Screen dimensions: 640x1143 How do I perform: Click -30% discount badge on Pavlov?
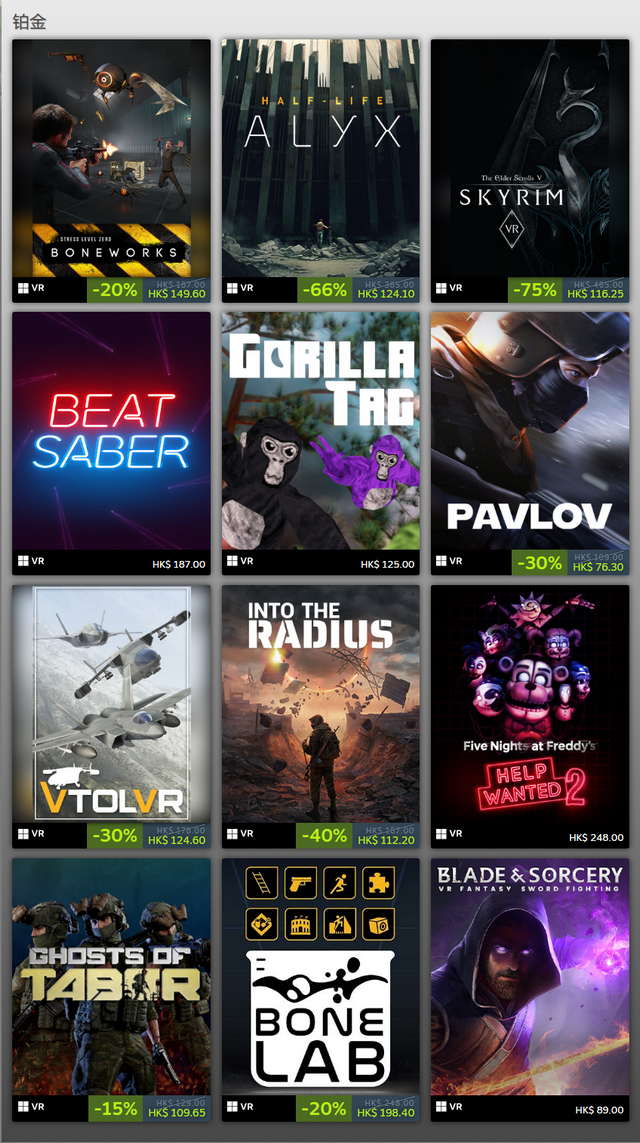[539, 563]
